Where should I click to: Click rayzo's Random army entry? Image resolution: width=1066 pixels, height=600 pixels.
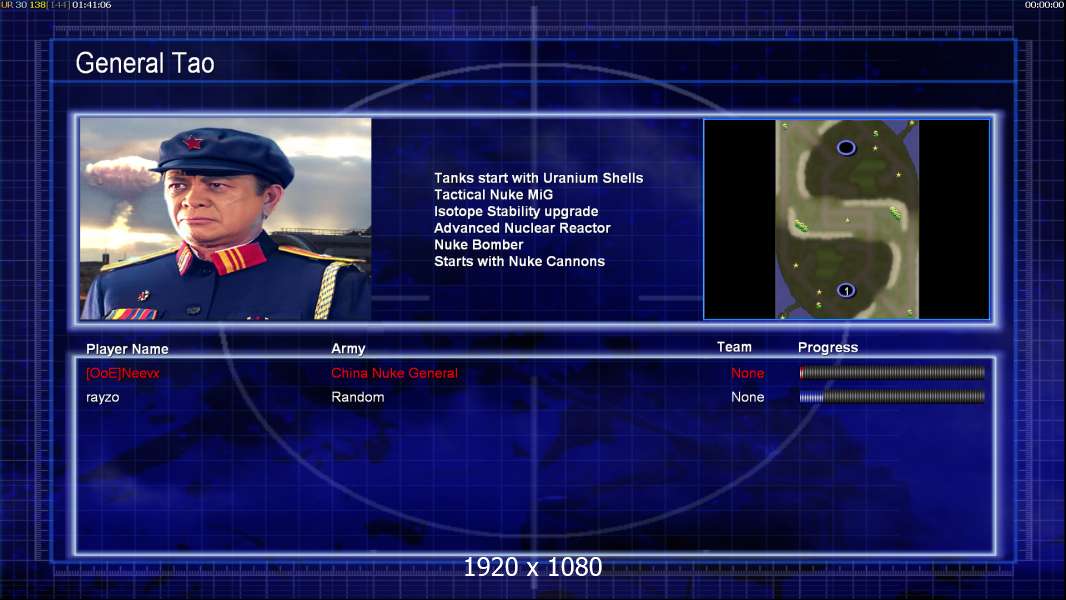pyautogui.click(x=358, y=397)
